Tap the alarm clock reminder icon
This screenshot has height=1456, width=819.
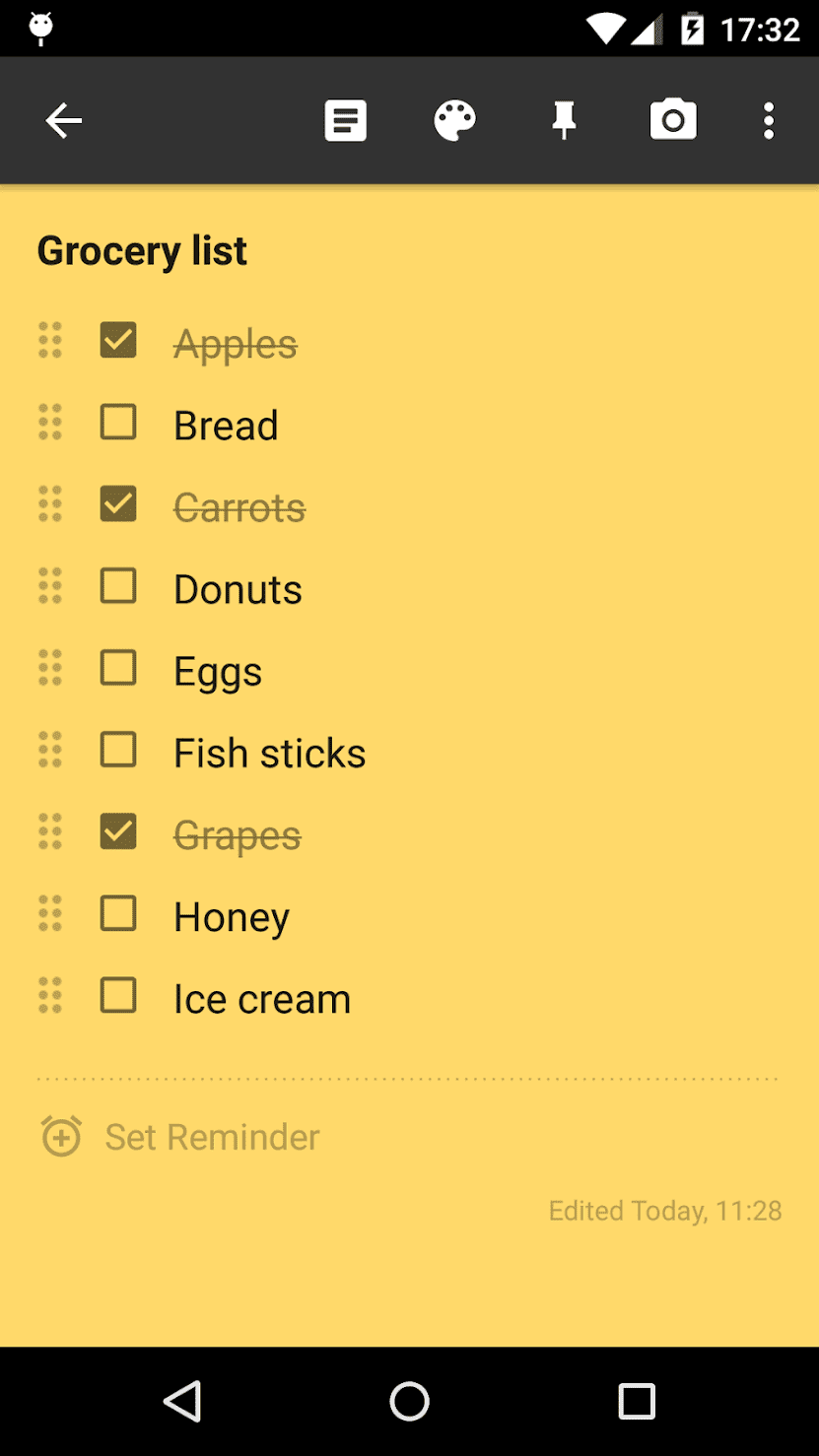click(x=61, y=1136)
